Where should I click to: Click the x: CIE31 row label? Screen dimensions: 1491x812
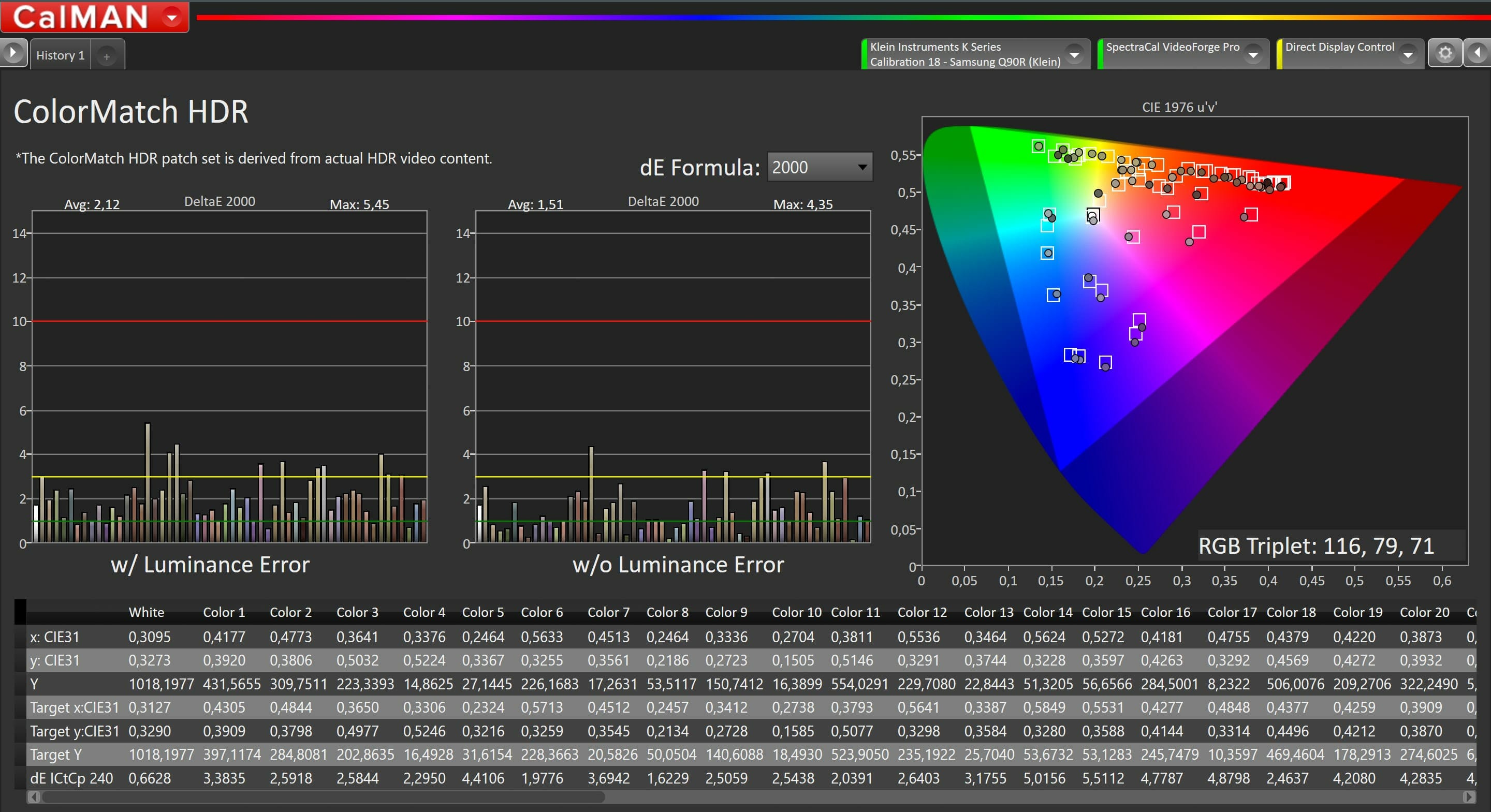tap(54, 637)
